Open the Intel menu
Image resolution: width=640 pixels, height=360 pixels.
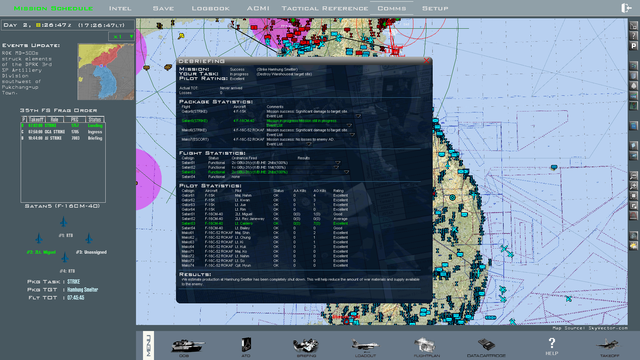click(x=120, y=8)
